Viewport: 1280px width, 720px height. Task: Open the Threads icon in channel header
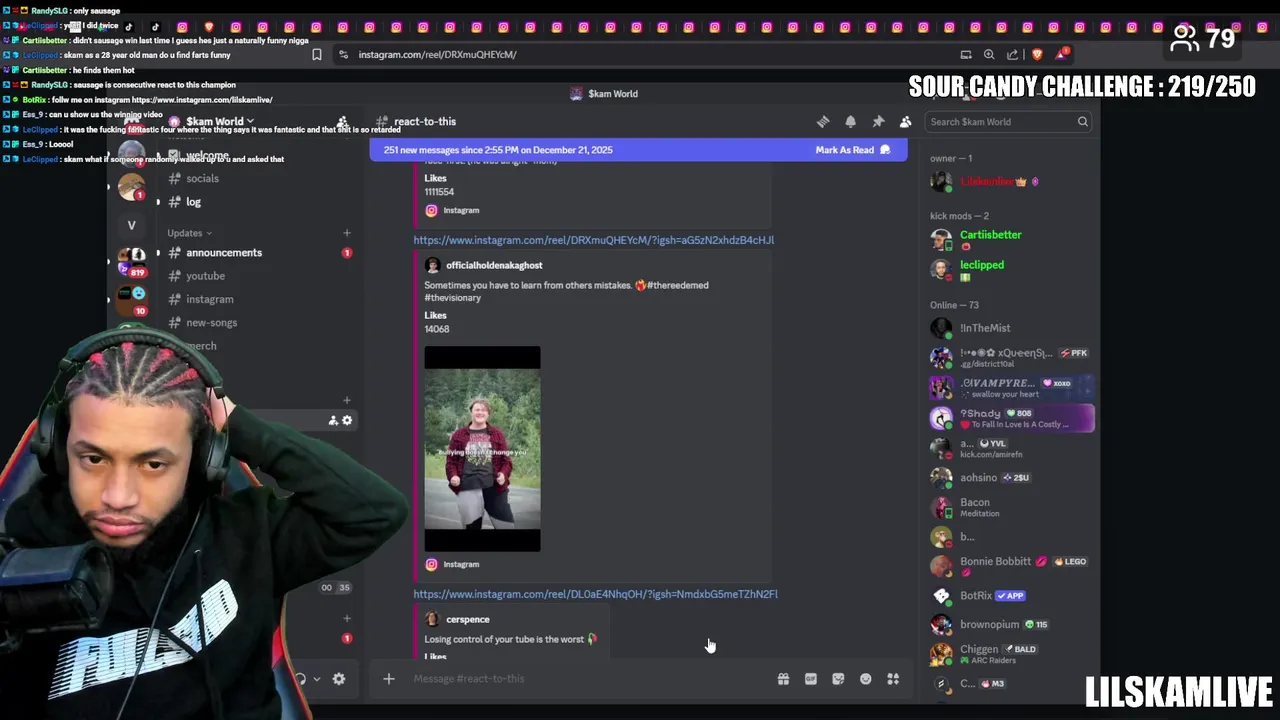point(823,122)
